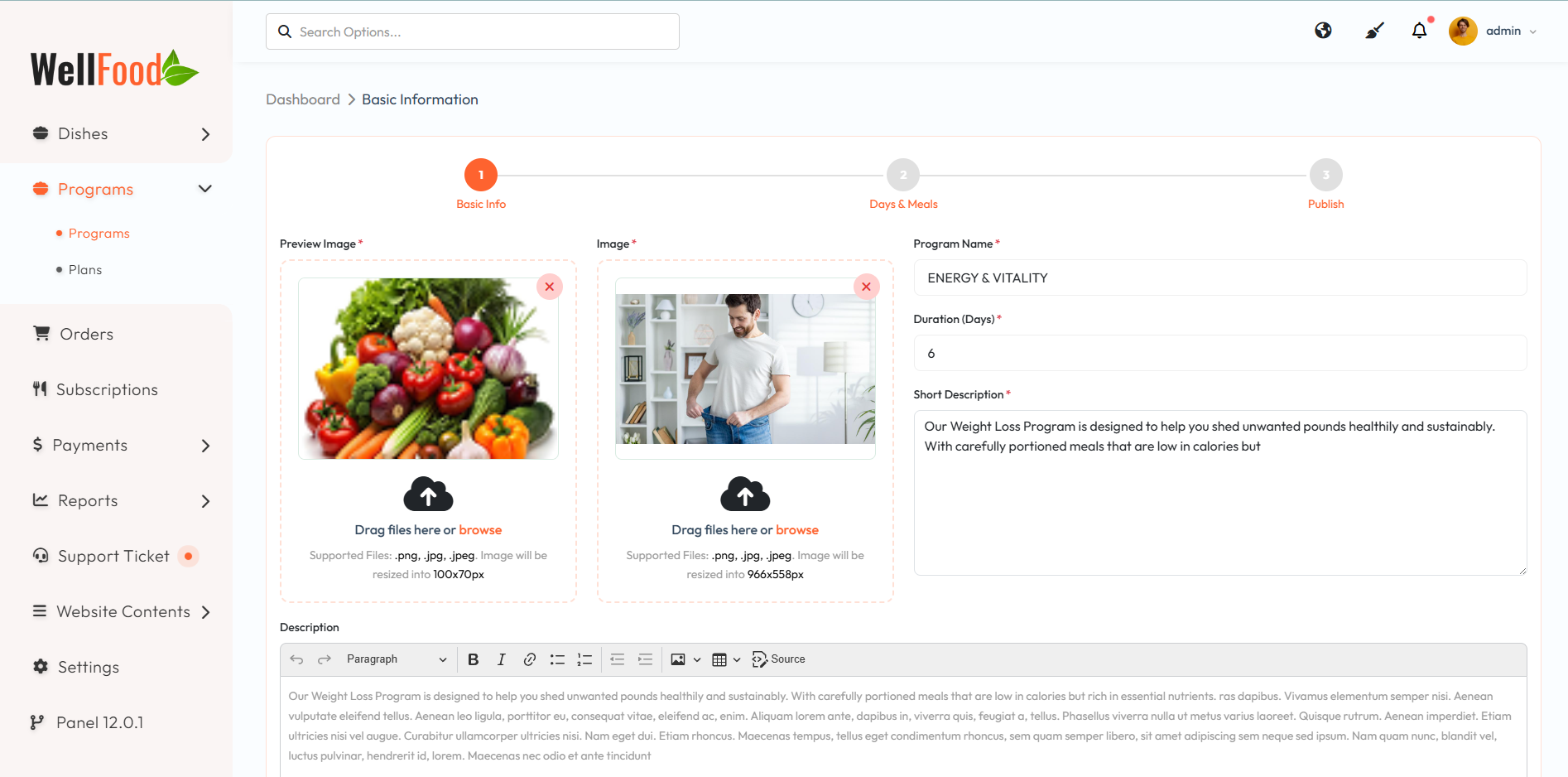Click into the Program Name field
This screenshot has width=1568, height=777.
pyautogui.click(x=1219, y=278)
